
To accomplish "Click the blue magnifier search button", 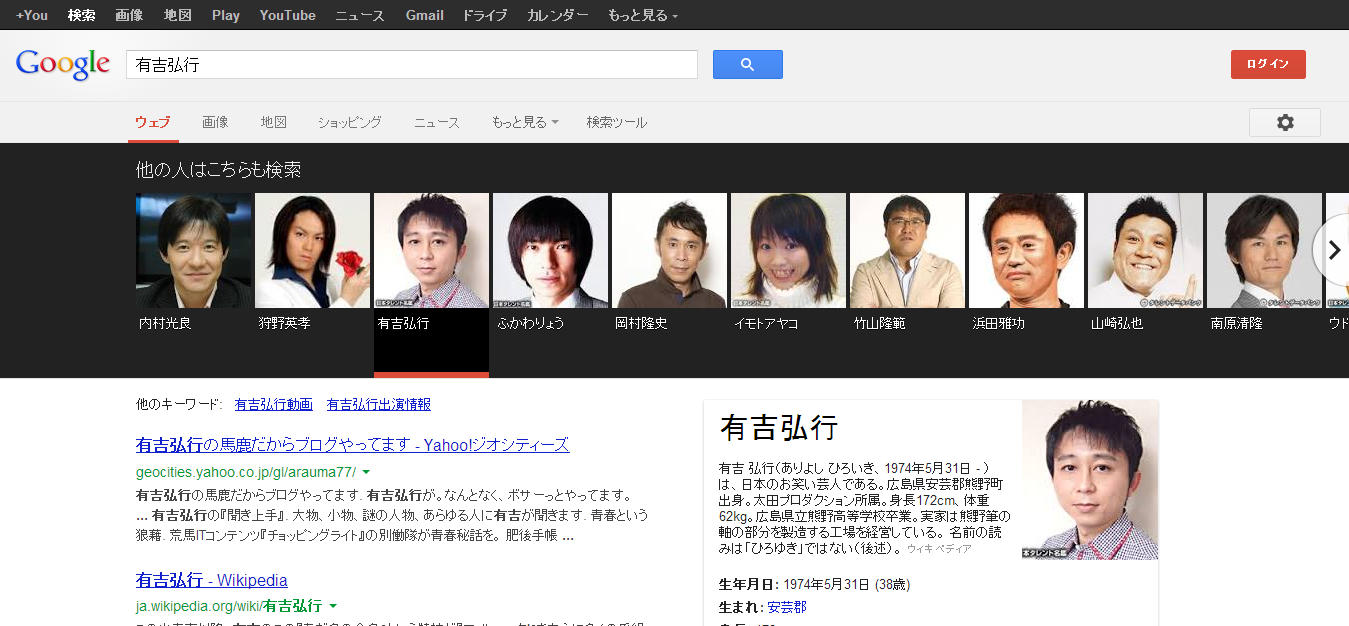I will (x=747, y=65).
